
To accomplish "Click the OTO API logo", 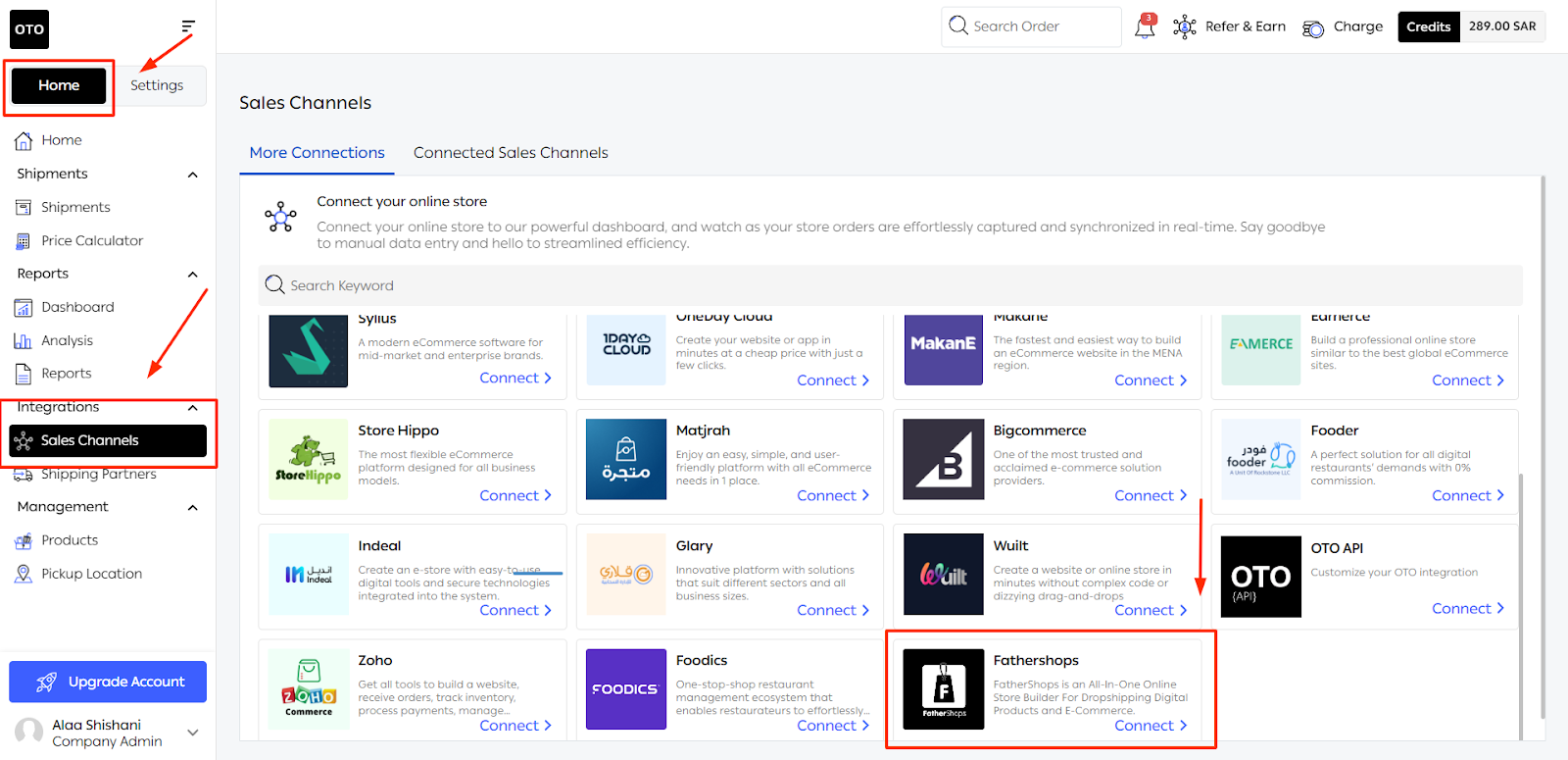I will 1261,577.
